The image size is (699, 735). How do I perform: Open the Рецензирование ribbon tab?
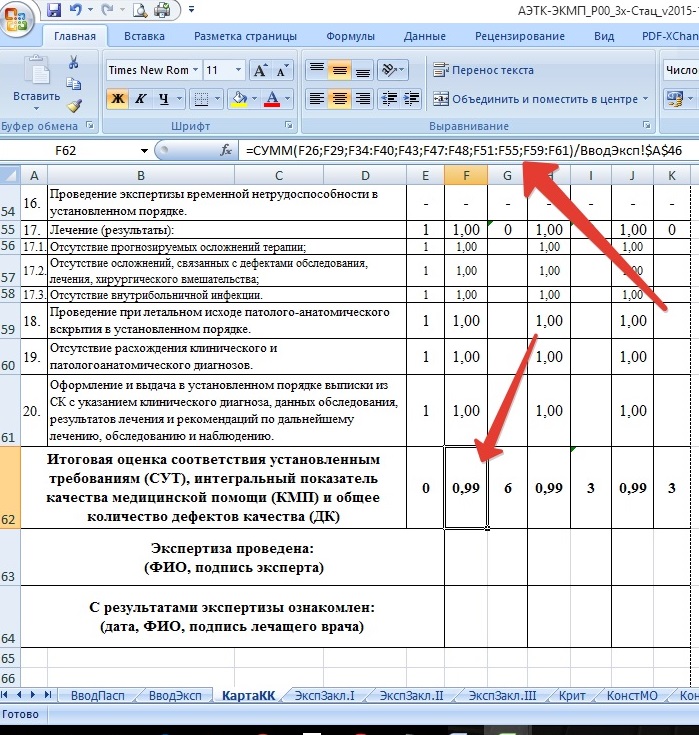[x=519, y=36]
